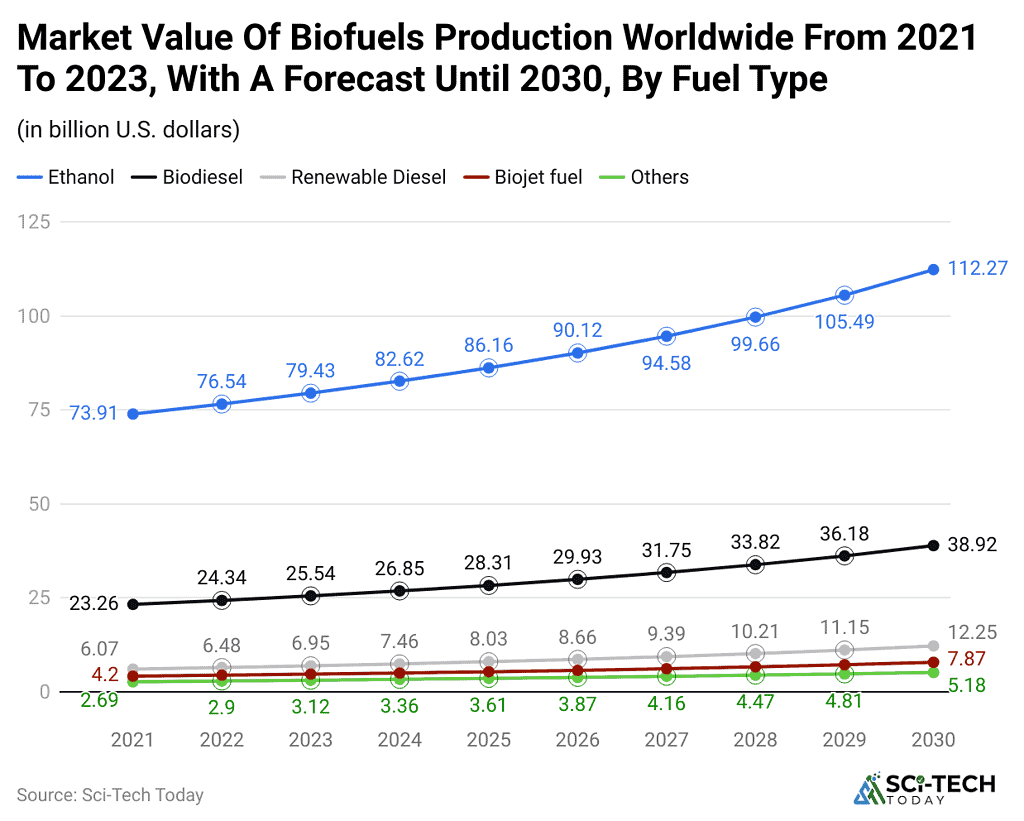
Task: Click the Biojet fuel 2030 point at 7.87
Action: [933, 662]
